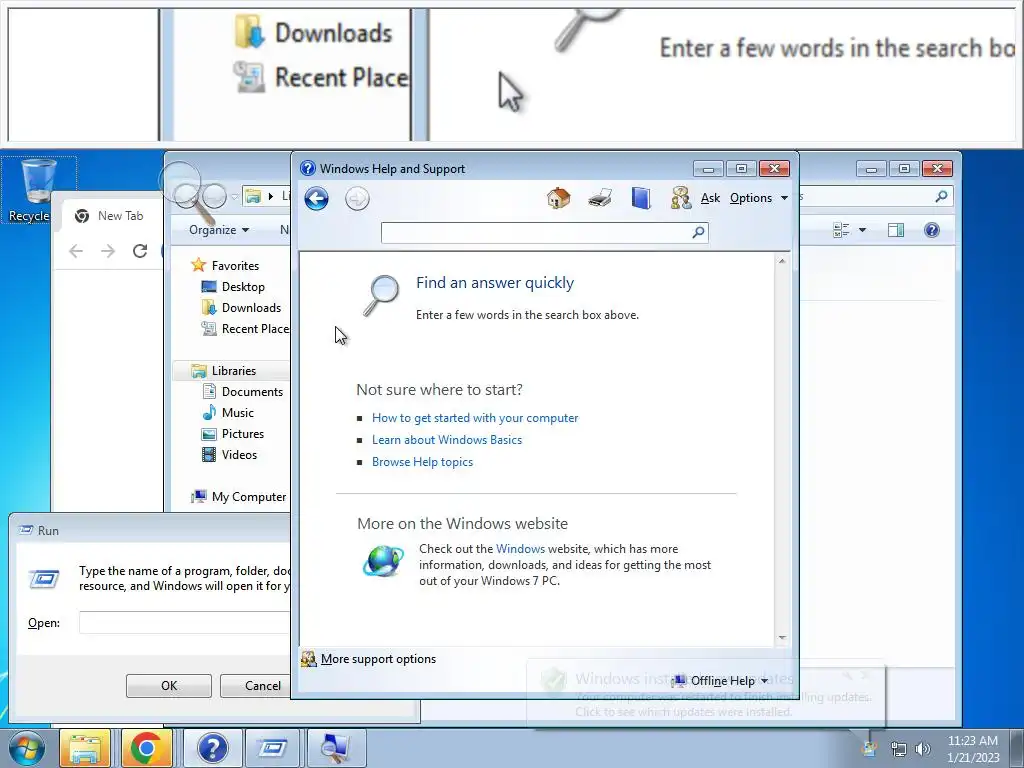Select Libraries in Explorer navigation pane
This screenshot has width=1024, height=768.
coord(233,370)
